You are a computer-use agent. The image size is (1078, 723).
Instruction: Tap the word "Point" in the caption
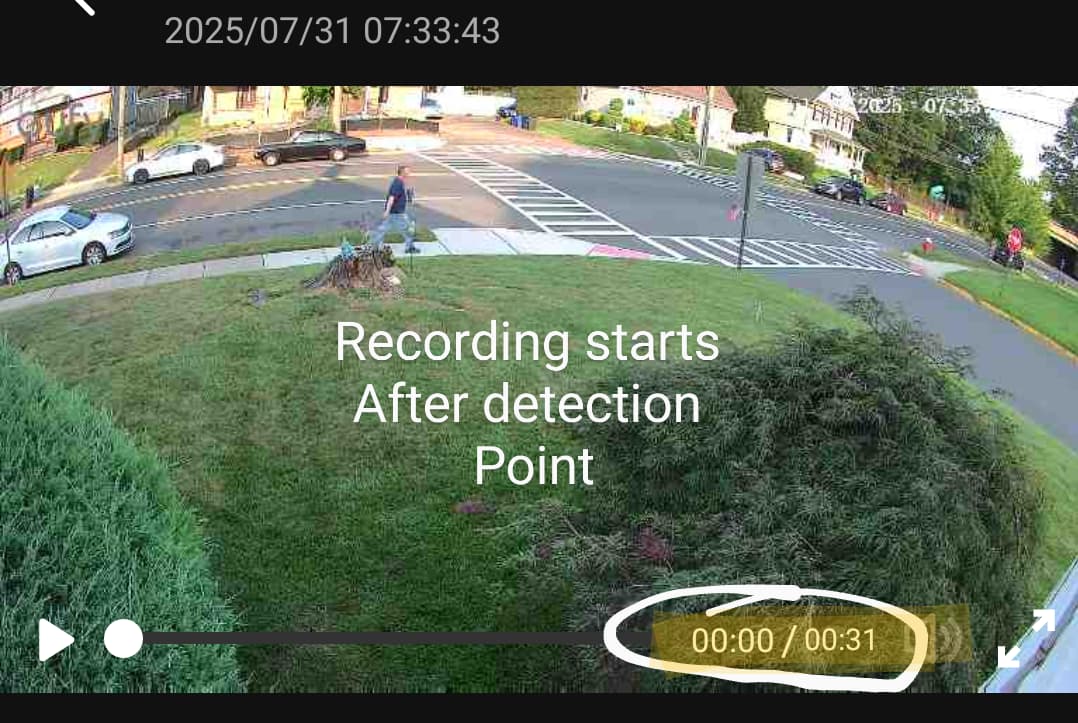tap(534, 466)
